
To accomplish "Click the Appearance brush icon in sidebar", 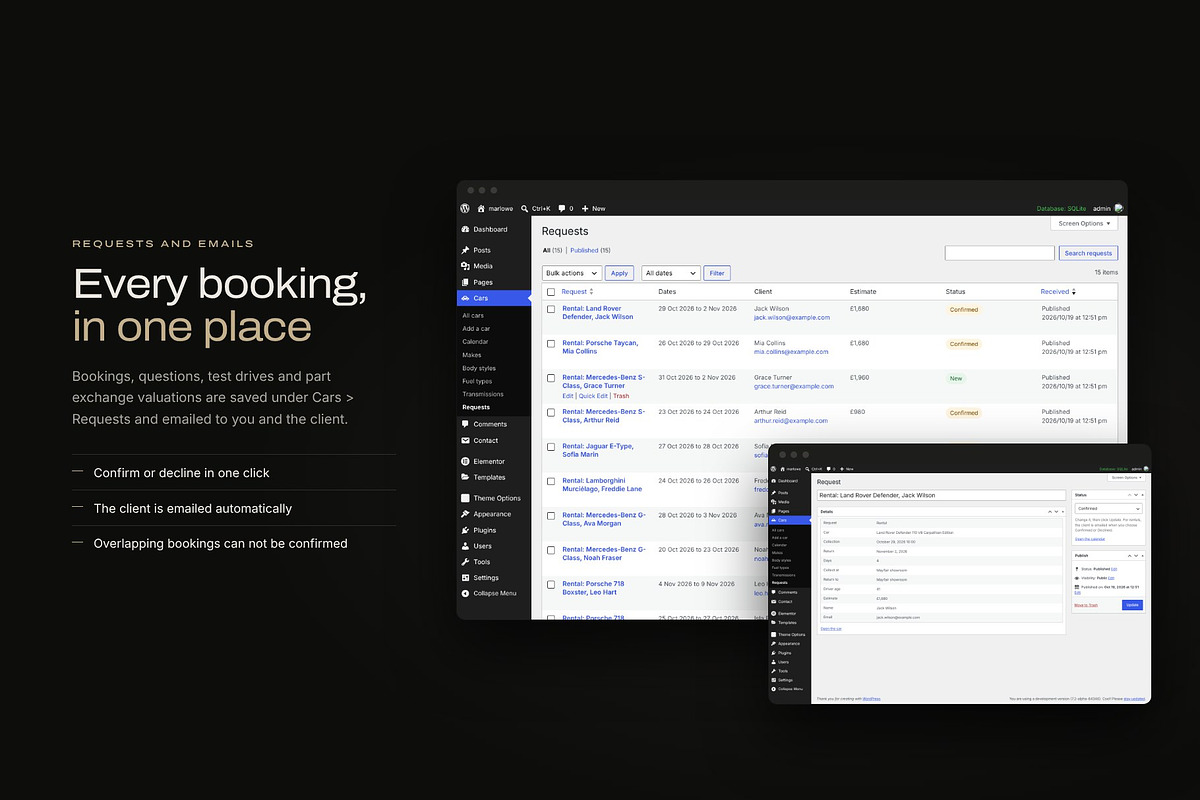I will 466,514.
